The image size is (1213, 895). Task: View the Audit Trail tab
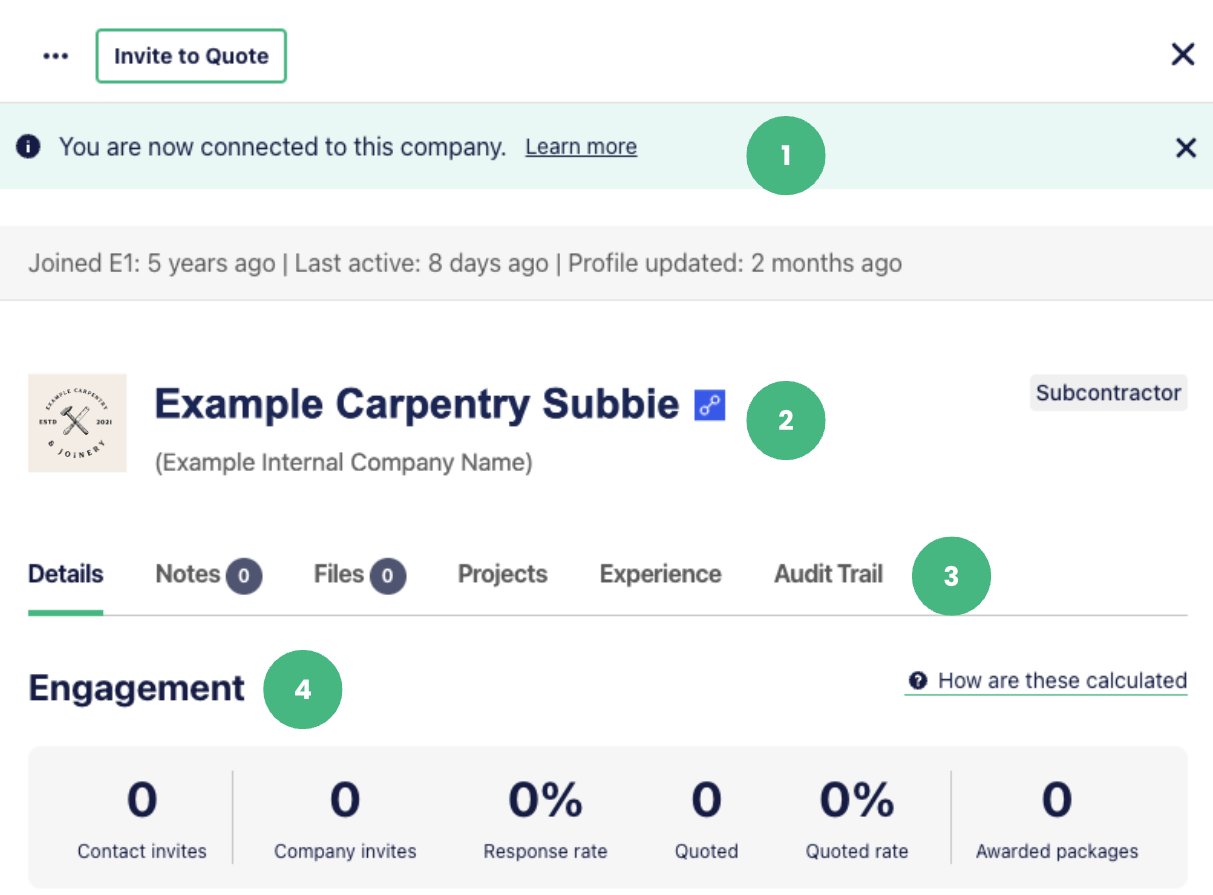tap(828, 574)
